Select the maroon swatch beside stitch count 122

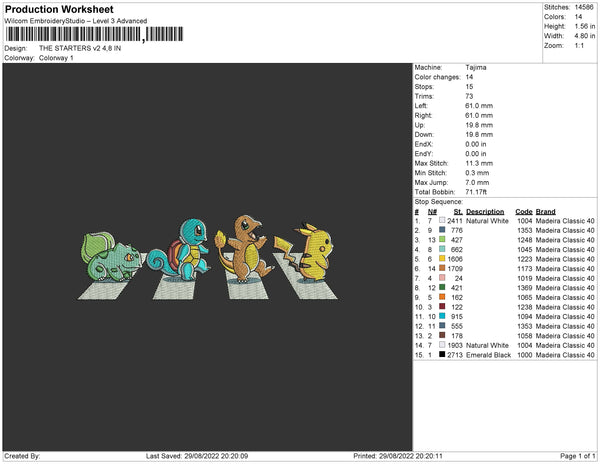(x=442, y=306)
